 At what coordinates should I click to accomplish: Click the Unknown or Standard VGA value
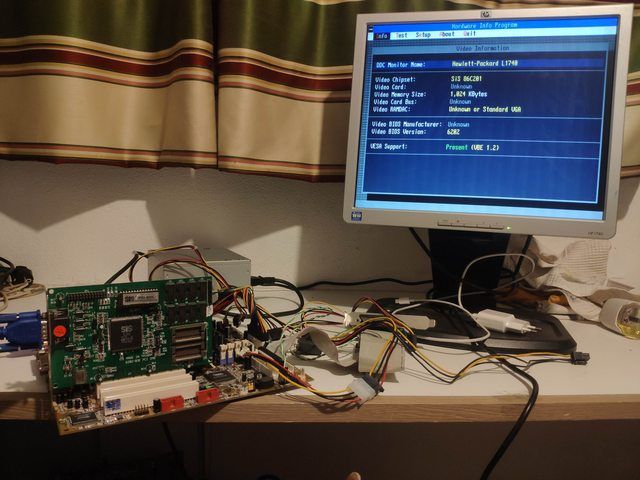click(486, 109)
